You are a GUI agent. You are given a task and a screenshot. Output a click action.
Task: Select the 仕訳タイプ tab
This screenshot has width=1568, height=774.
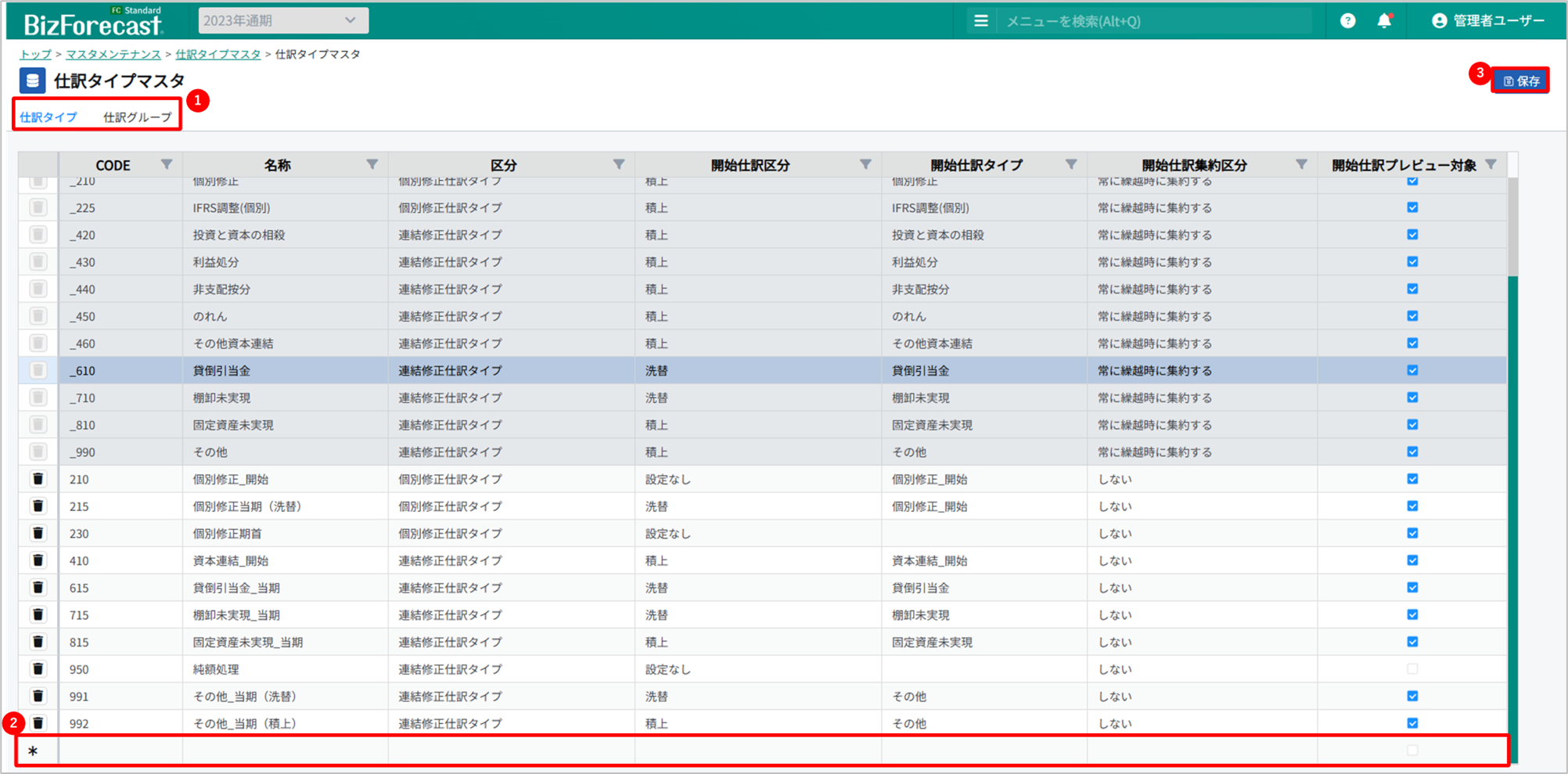49,117
